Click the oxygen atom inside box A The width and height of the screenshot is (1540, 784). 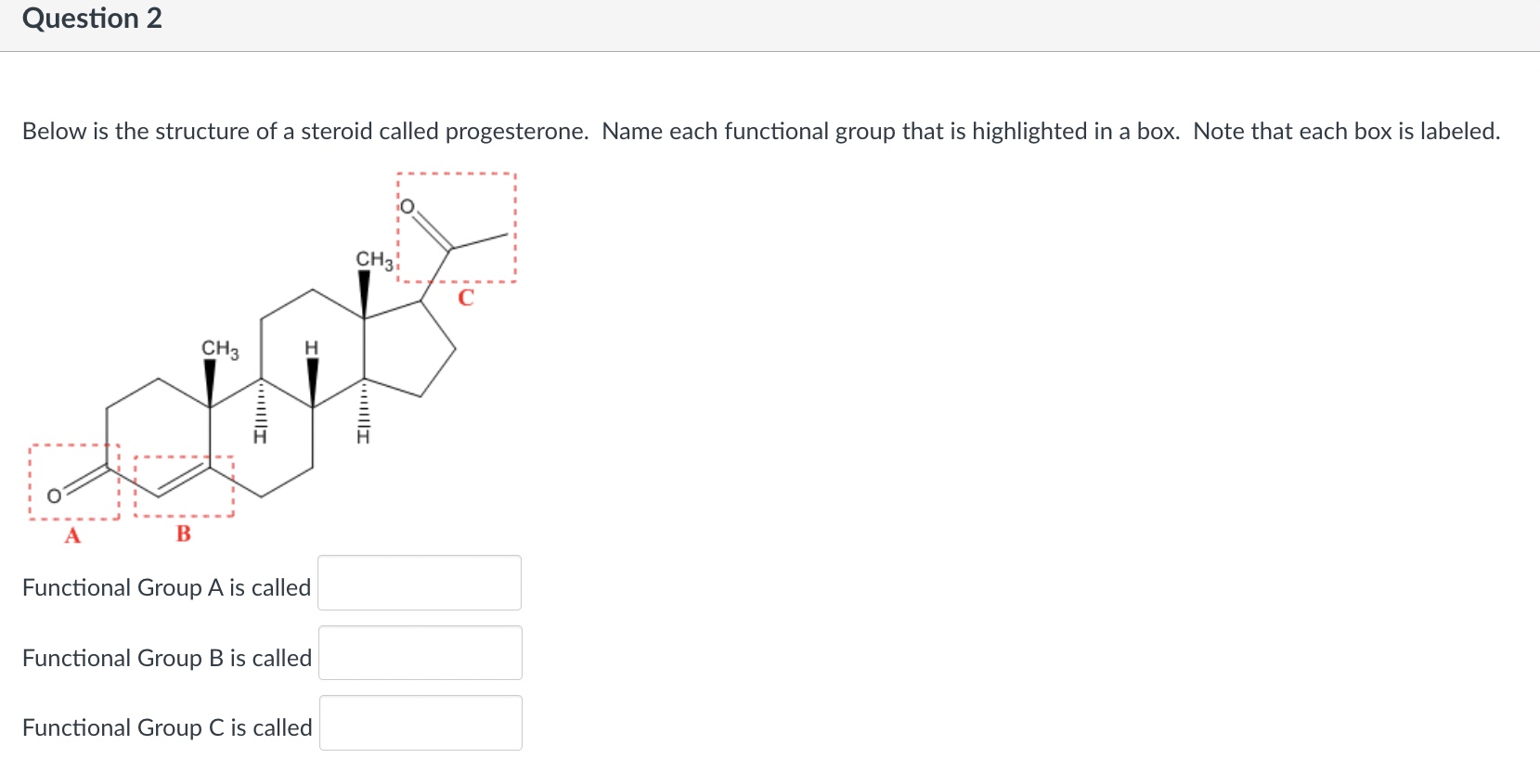[x=53, y=495]
